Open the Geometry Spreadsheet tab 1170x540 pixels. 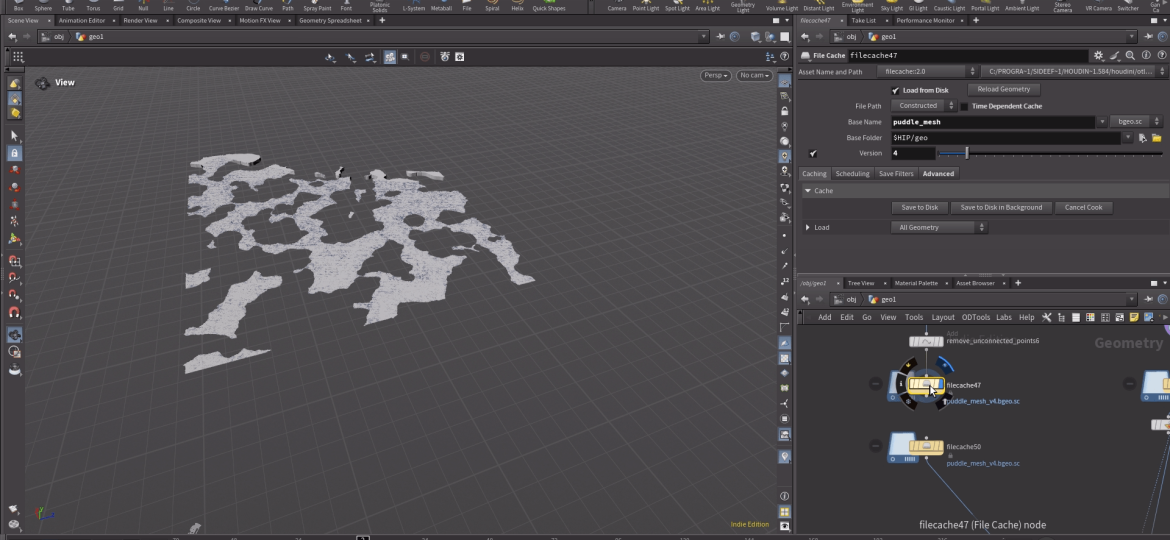(x=332, y=20)
